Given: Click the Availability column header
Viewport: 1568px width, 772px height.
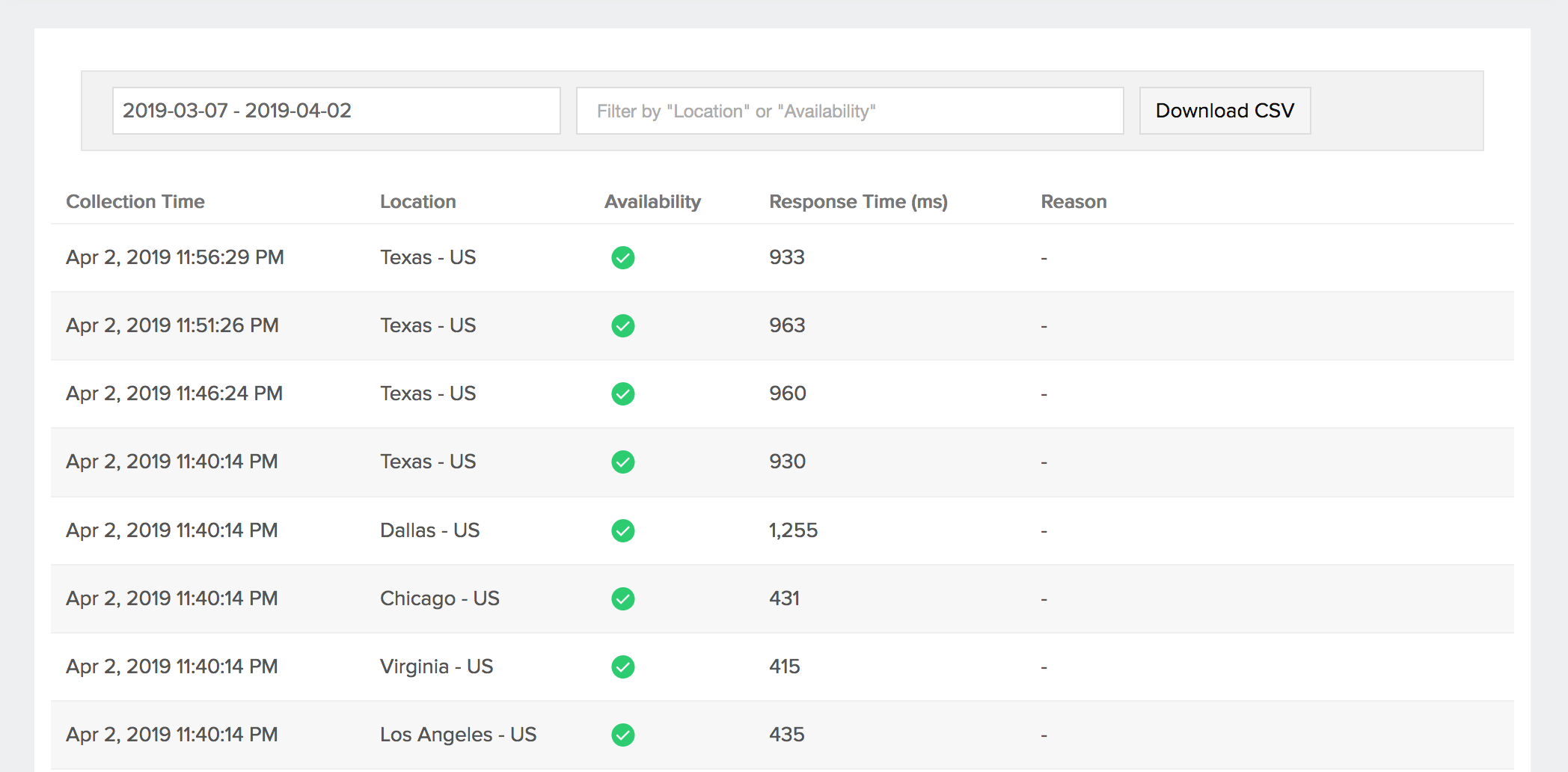Looking at the screenshot, I should pos(652,202).
